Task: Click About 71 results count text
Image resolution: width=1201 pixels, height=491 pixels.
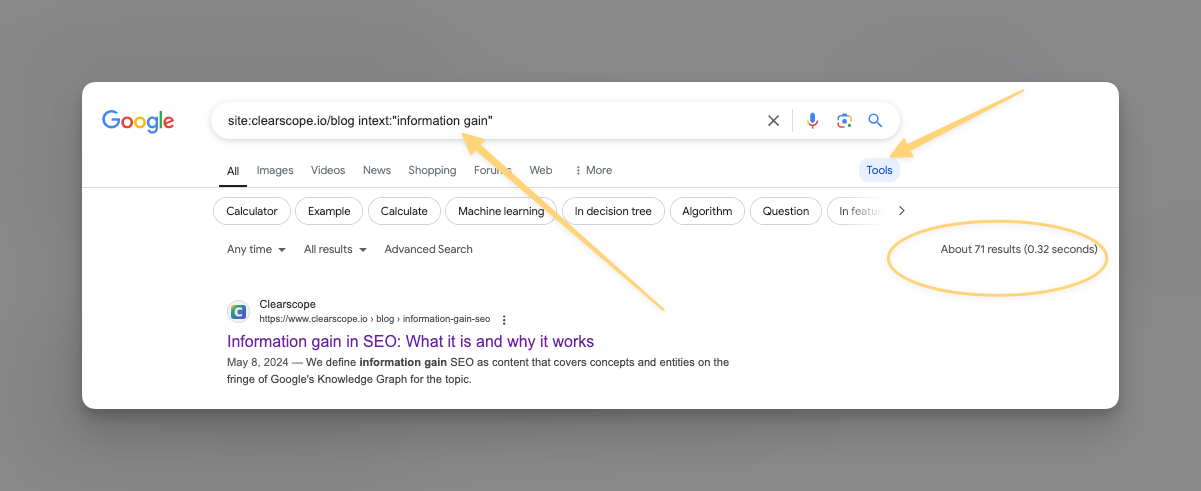Action: click(1019, 249)
